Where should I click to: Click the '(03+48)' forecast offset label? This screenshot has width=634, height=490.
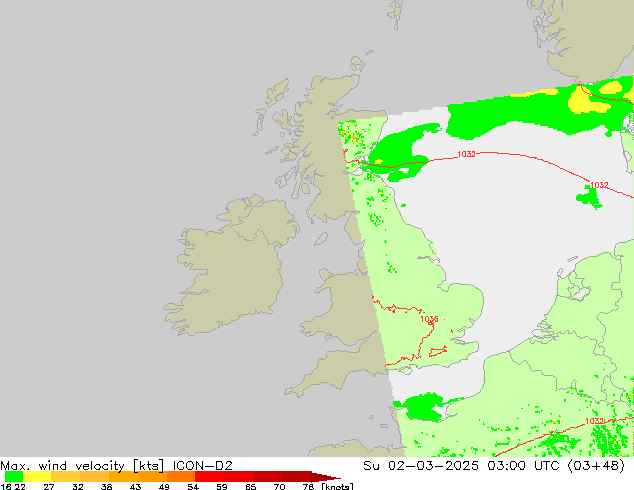[596, 466]
